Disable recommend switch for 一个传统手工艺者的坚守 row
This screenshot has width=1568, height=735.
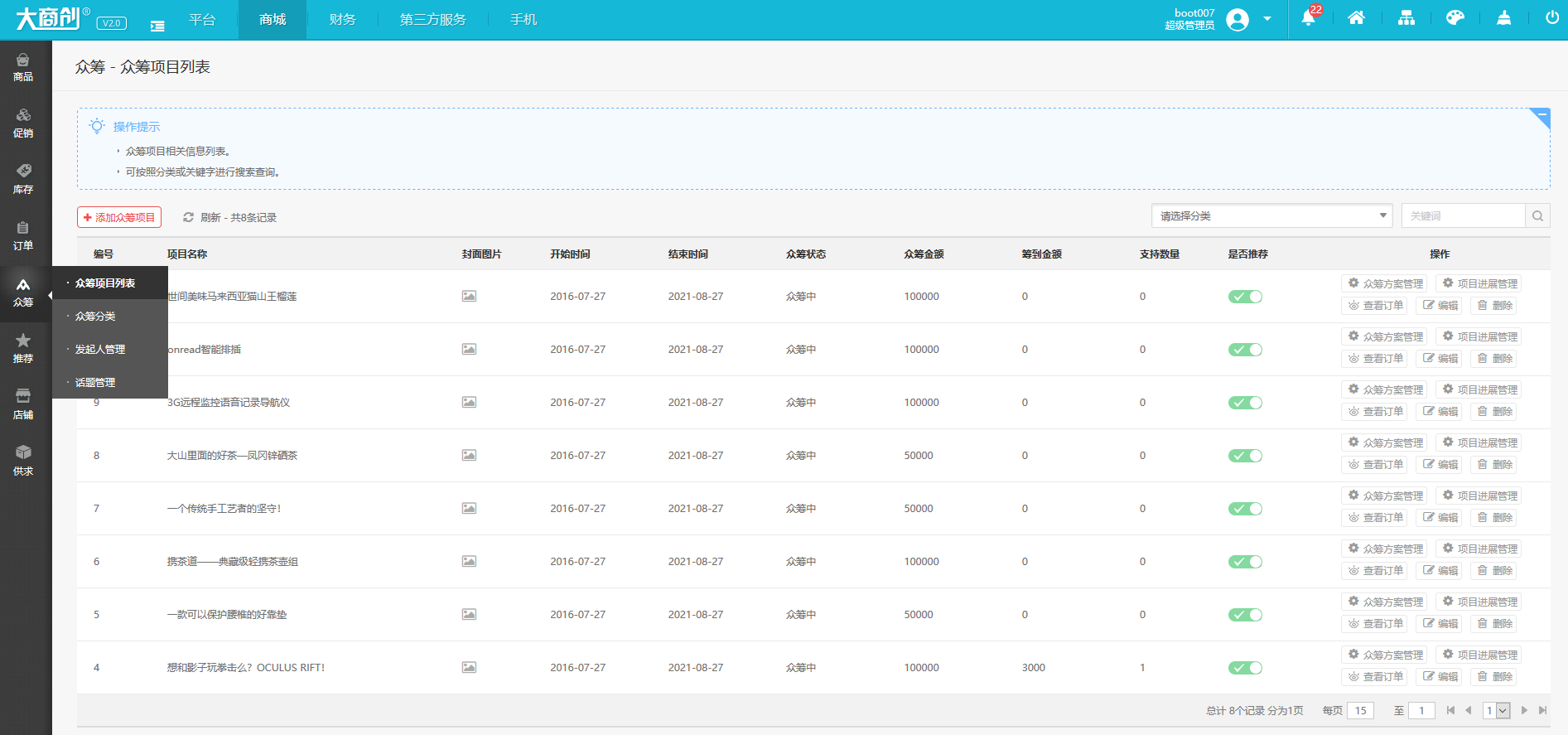point(1245,509)
